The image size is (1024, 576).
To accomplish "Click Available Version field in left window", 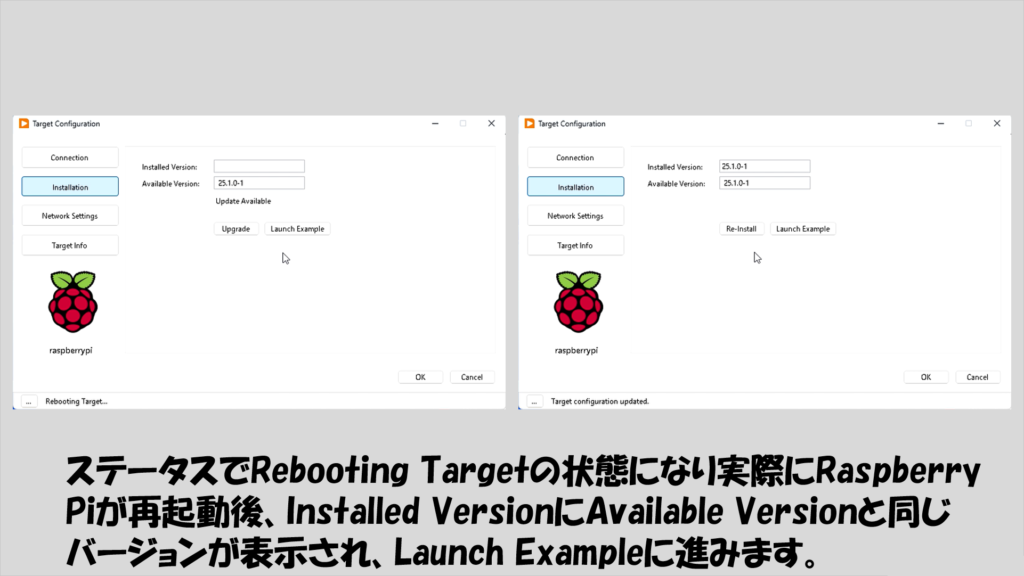I will point(259,184).
